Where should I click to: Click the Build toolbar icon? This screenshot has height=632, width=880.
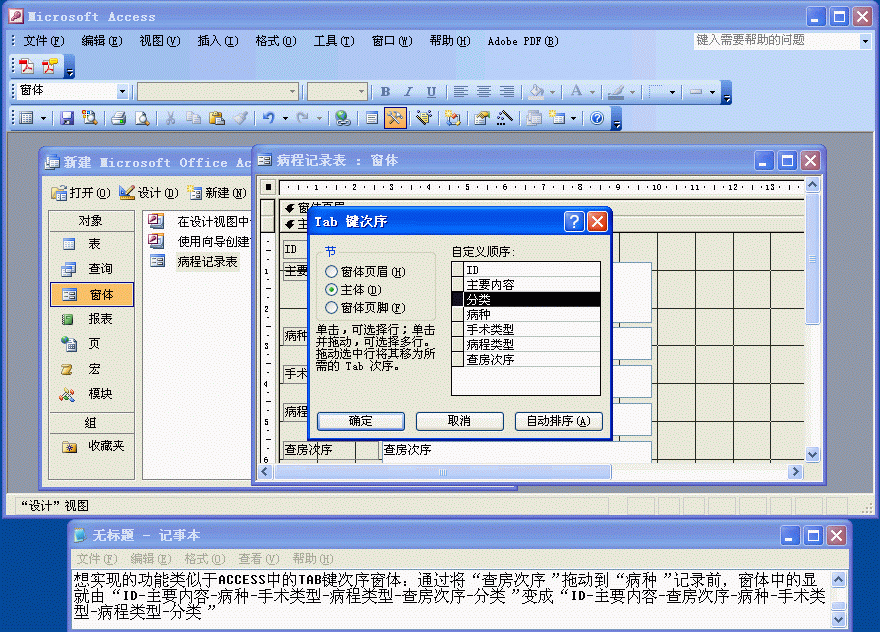(x=504, y=118)
